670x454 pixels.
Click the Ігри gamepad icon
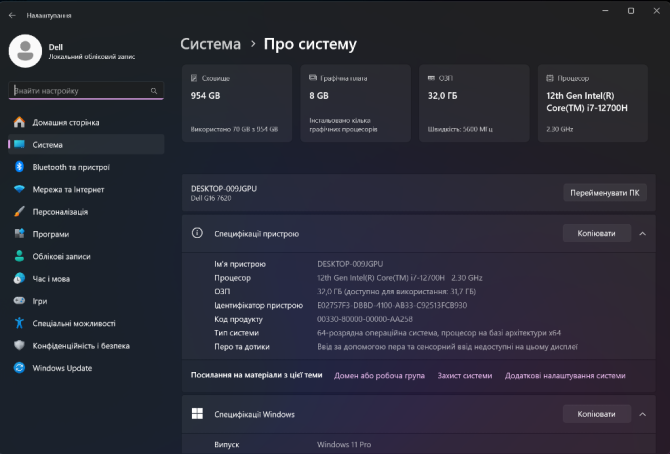(x=19, y=301)
